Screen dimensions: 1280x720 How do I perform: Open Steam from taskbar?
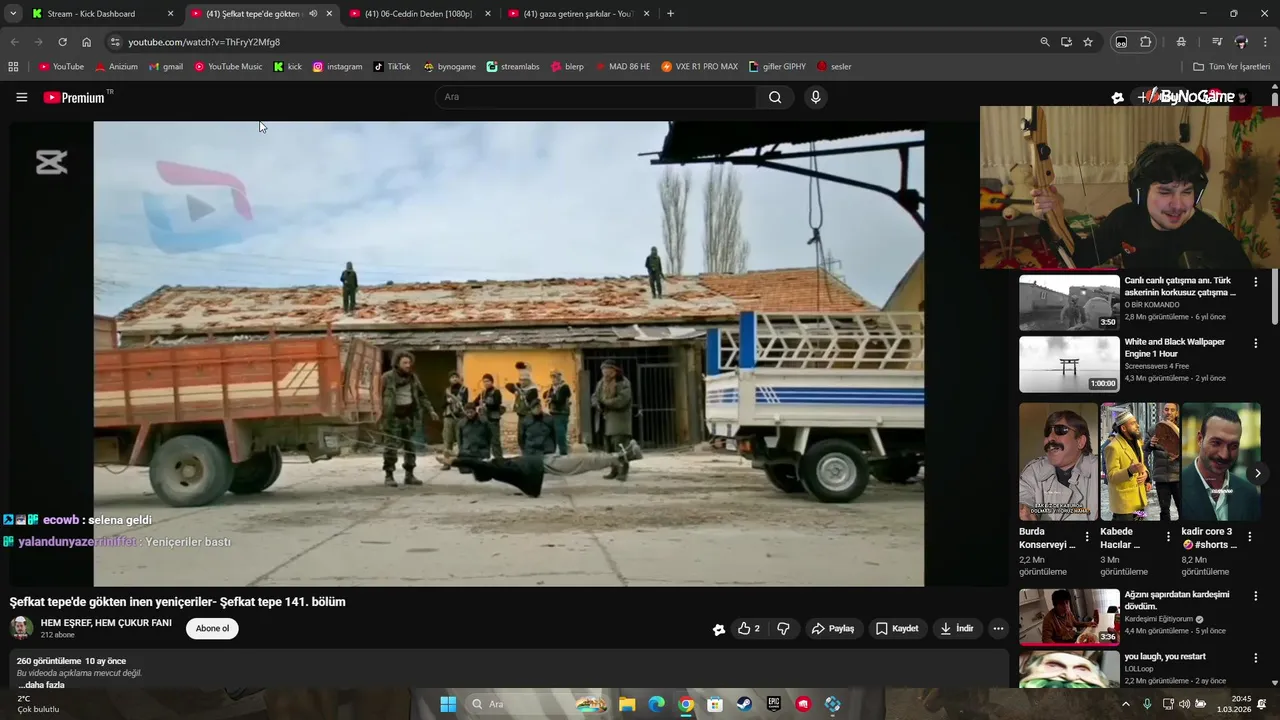tap(744, 704)
